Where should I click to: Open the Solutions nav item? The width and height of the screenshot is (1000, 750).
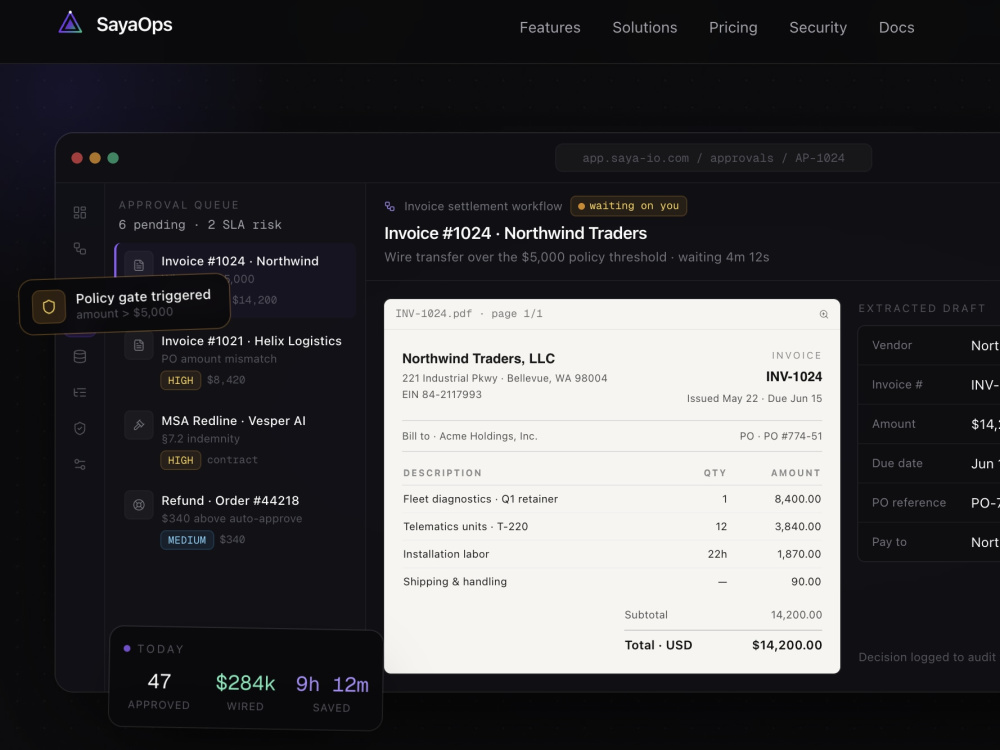tap(645, 27)
